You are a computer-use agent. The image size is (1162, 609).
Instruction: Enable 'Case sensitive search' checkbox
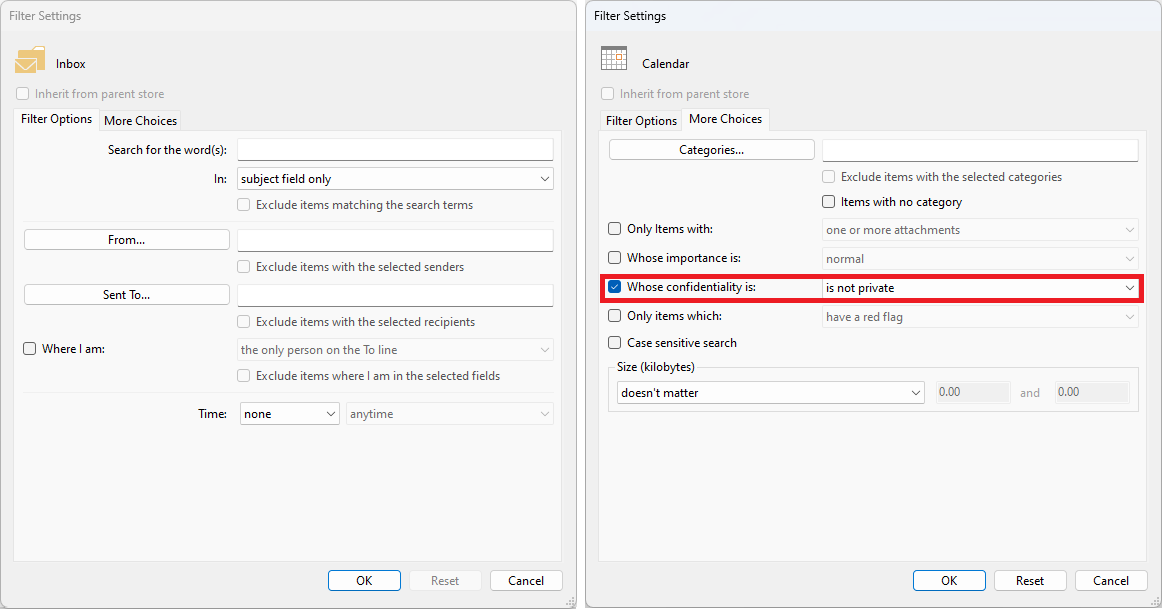pyautogui.click(x=615, y=343)
